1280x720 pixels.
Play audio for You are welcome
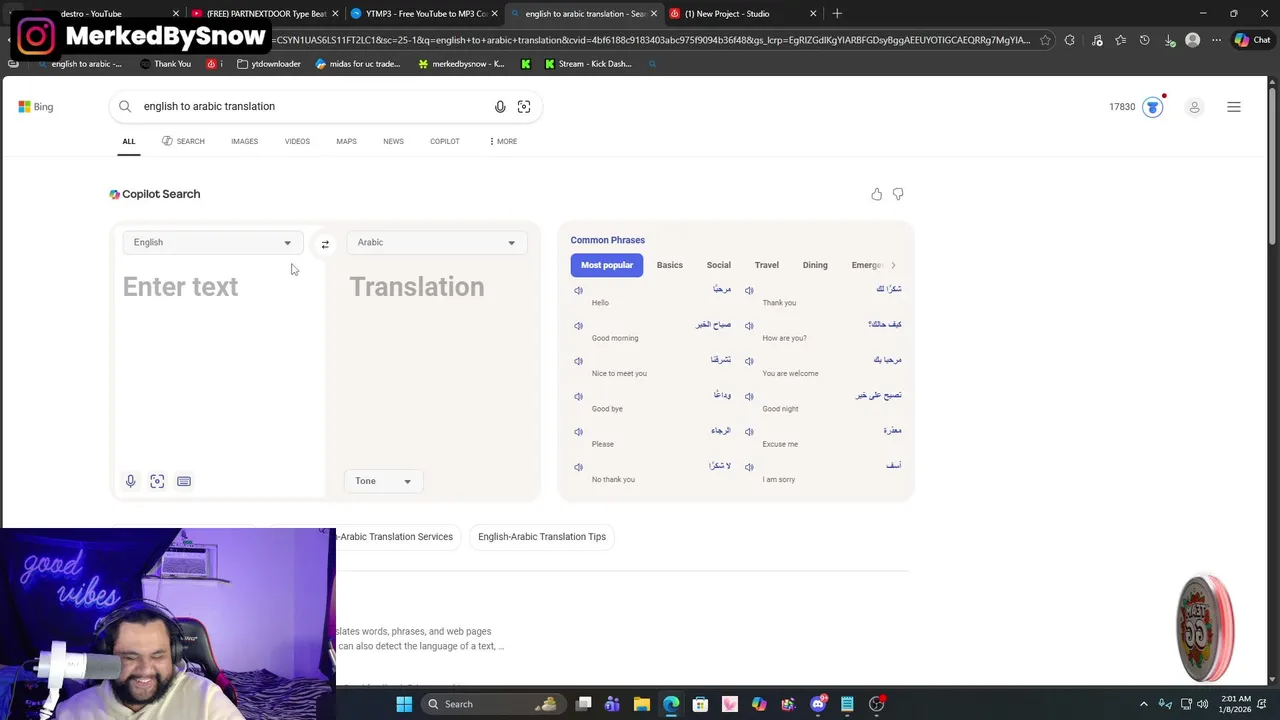tap(749, 361)
